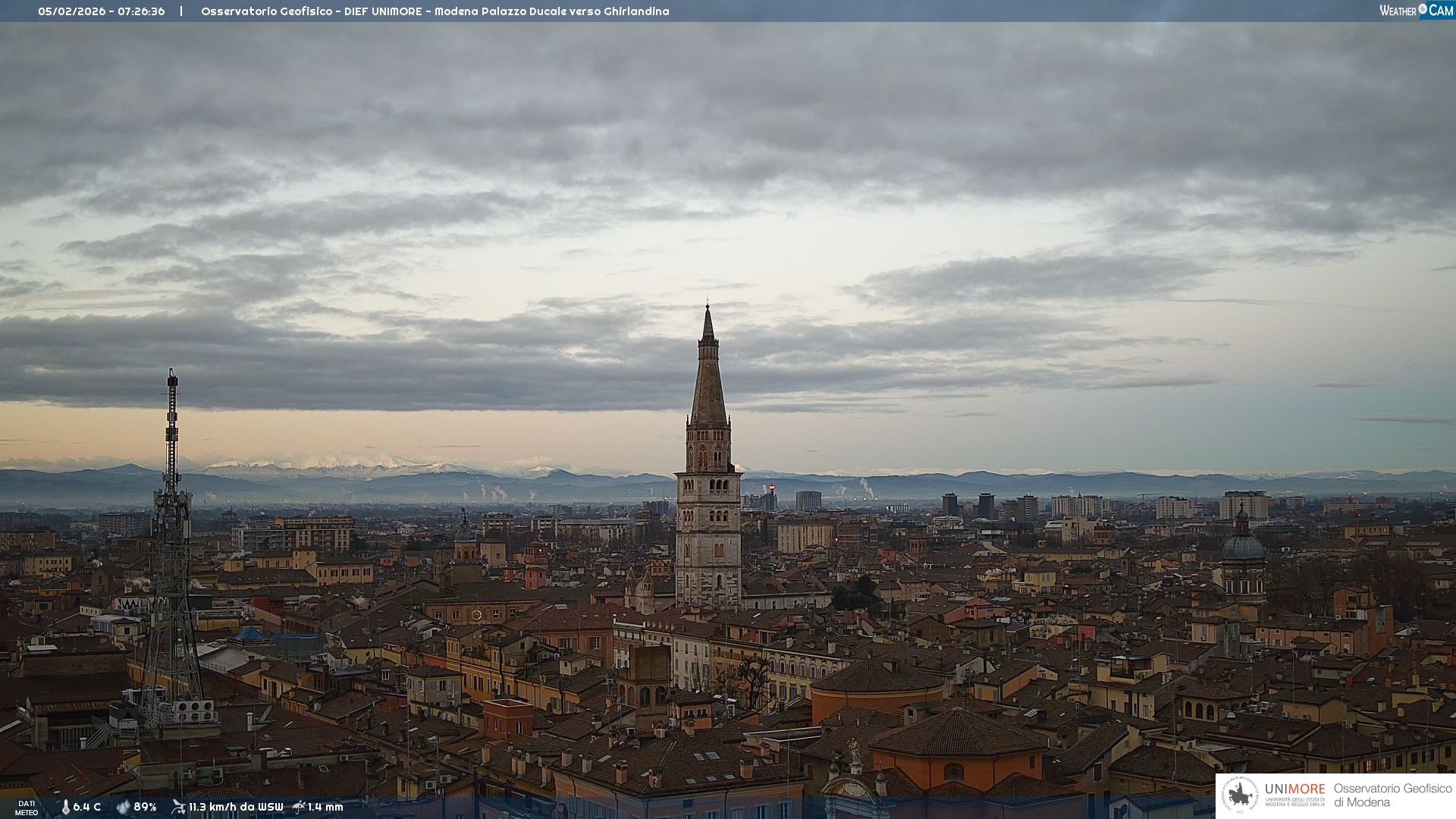
Task: Click the 05/02/2026 date stamp
Action: tap(71, 11)
